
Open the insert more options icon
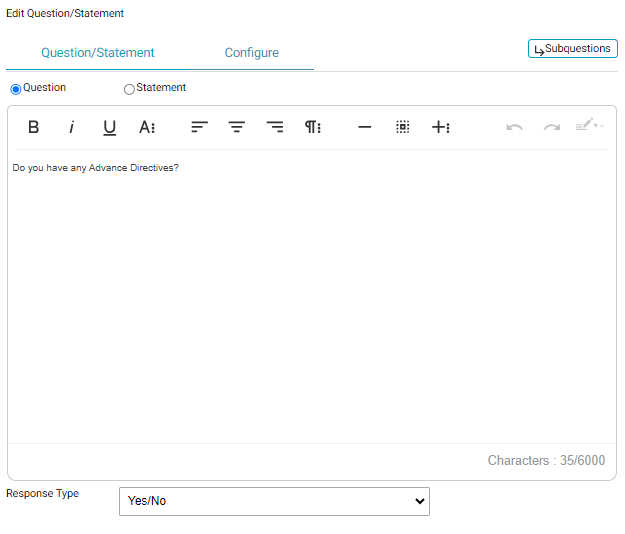441,127
